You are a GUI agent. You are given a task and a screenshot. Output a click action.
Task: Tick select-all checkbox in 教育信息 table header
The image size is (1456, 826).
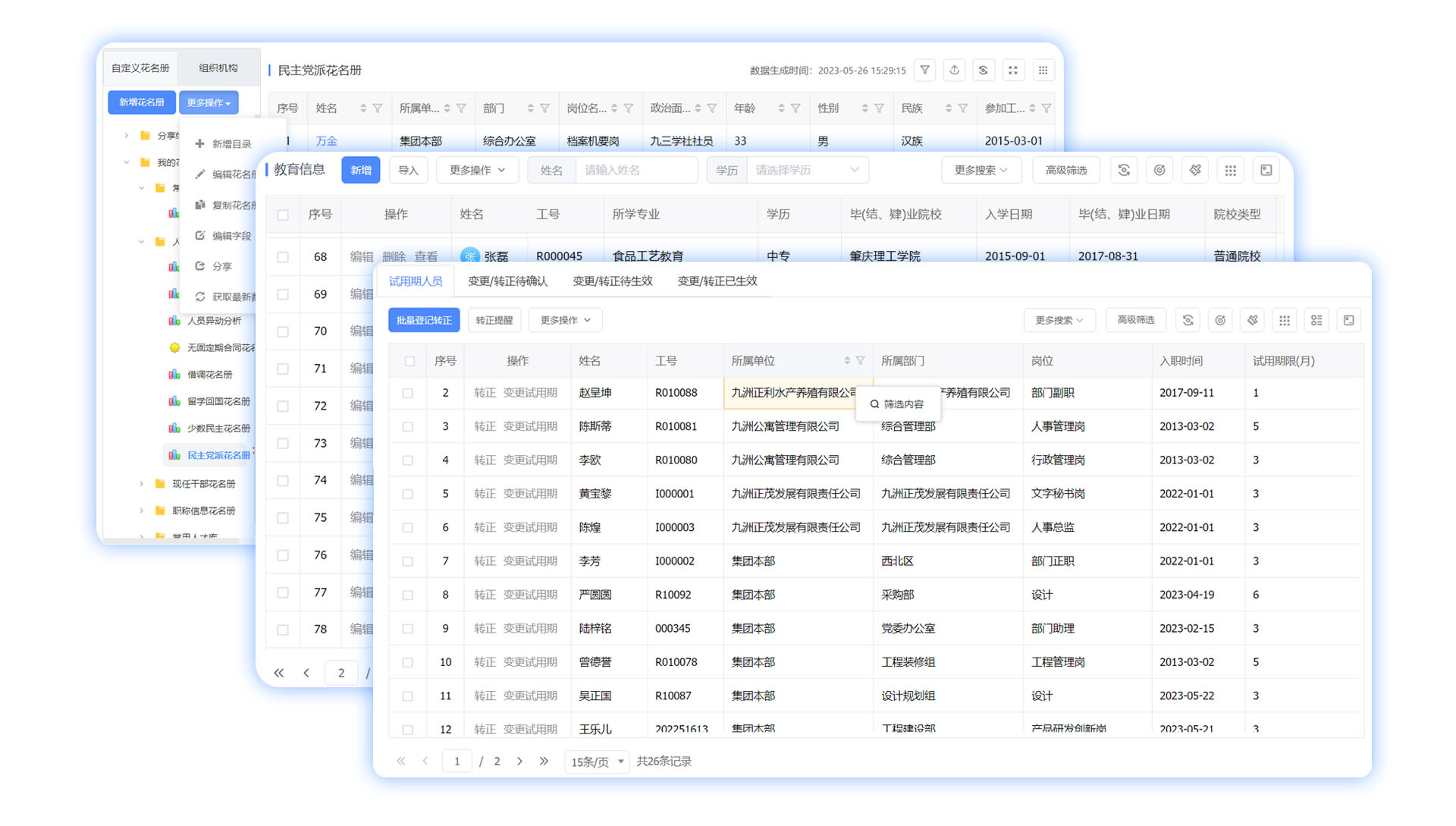coord(283,215)
